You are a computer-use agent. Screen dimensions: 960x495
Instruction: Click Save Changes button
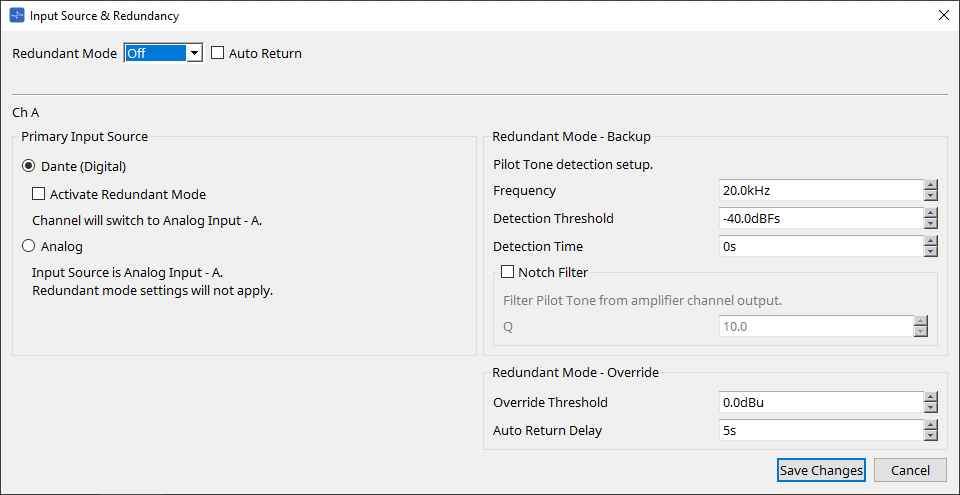(x=821, y=470)
